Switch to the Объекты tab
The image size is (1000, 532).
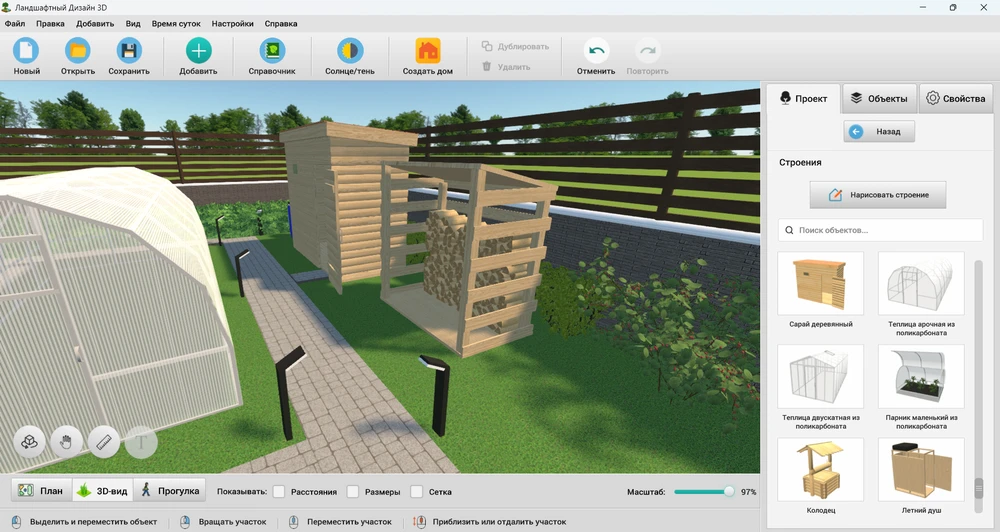click(879, 98)
